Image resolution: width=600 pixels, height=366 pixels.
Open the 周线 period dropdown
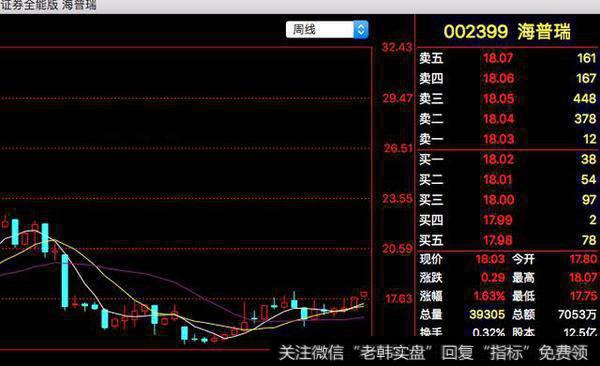[327, 29]
